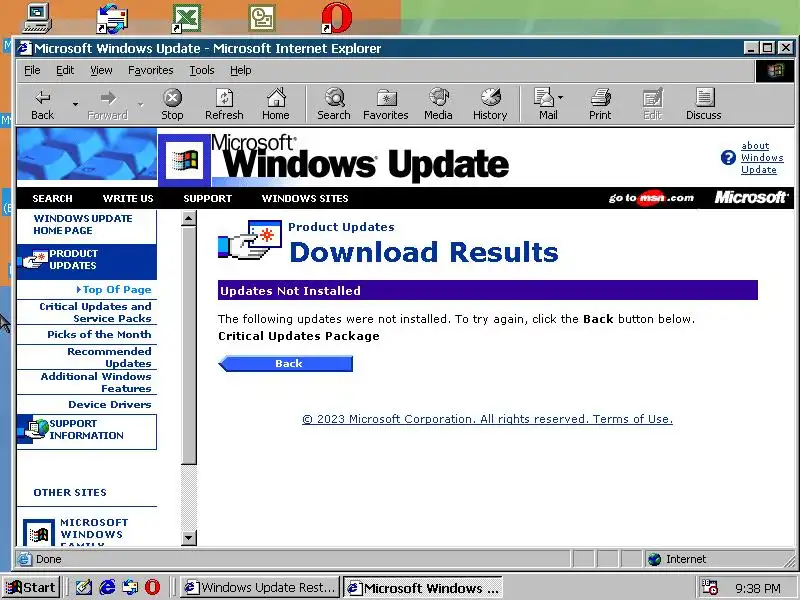Click the SEARCH link in black bar
The image size is (800, 600).
(x=52, y=198)
